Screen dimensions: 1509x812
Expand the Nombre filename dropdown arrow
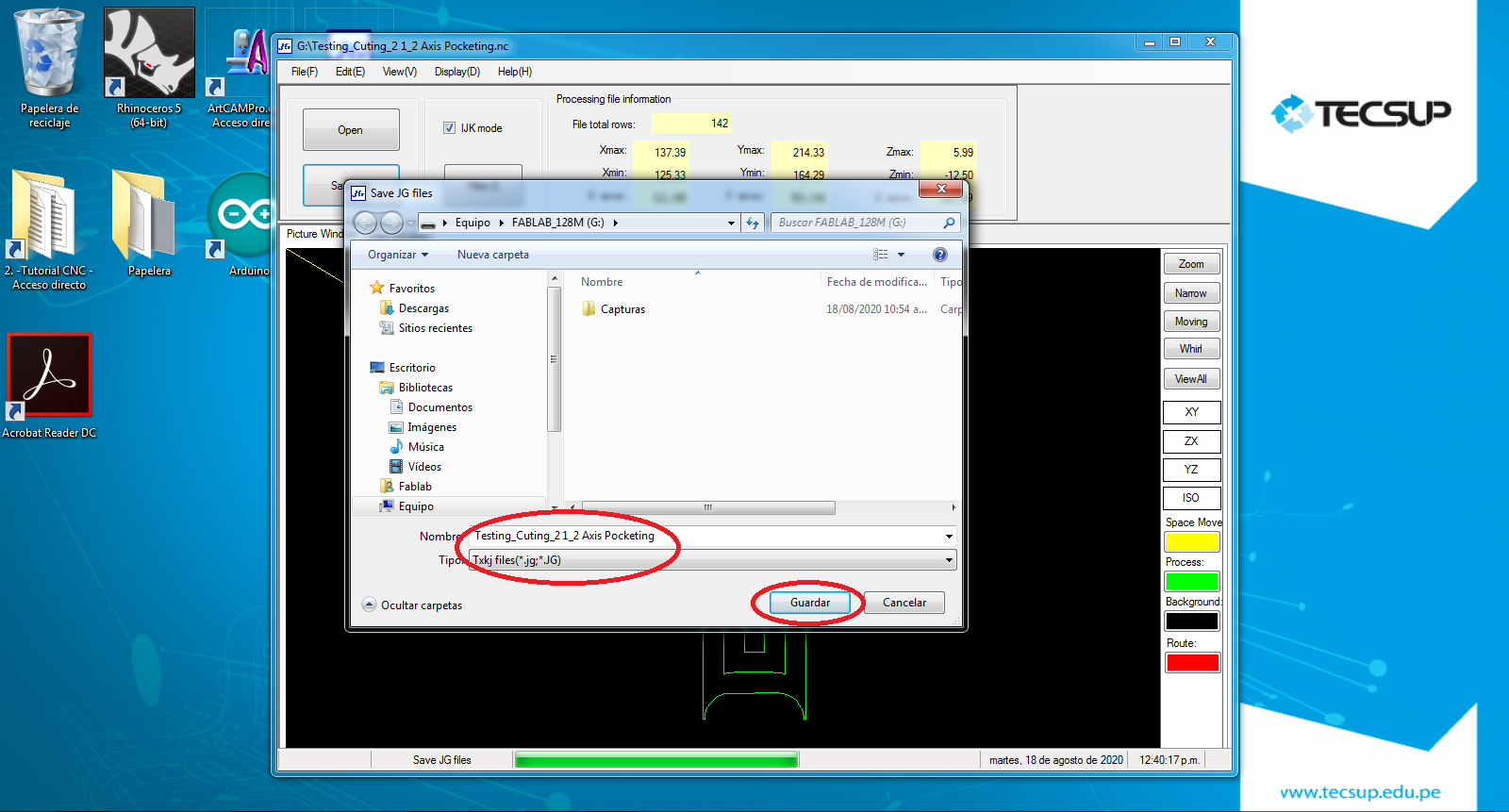coord(949,537)
